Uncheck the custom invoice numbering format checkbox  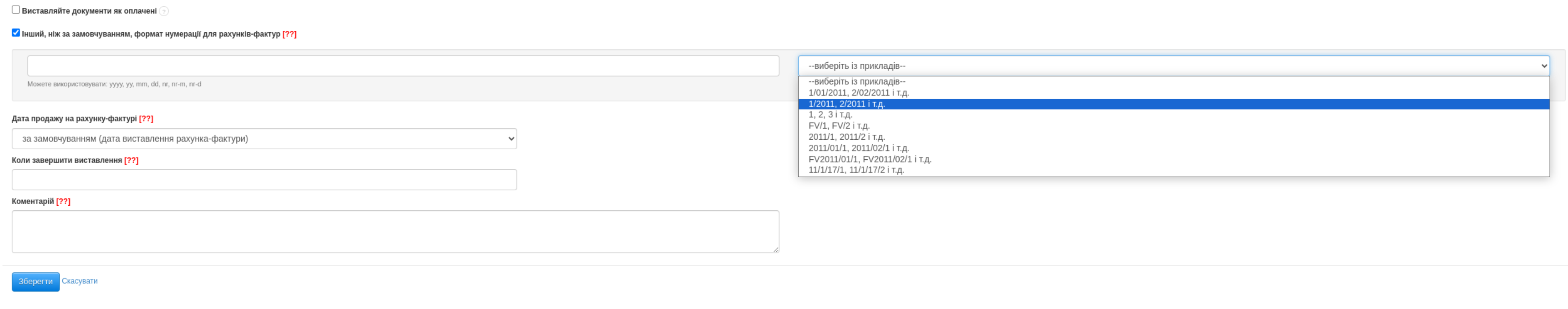click(x=16, y=33)
